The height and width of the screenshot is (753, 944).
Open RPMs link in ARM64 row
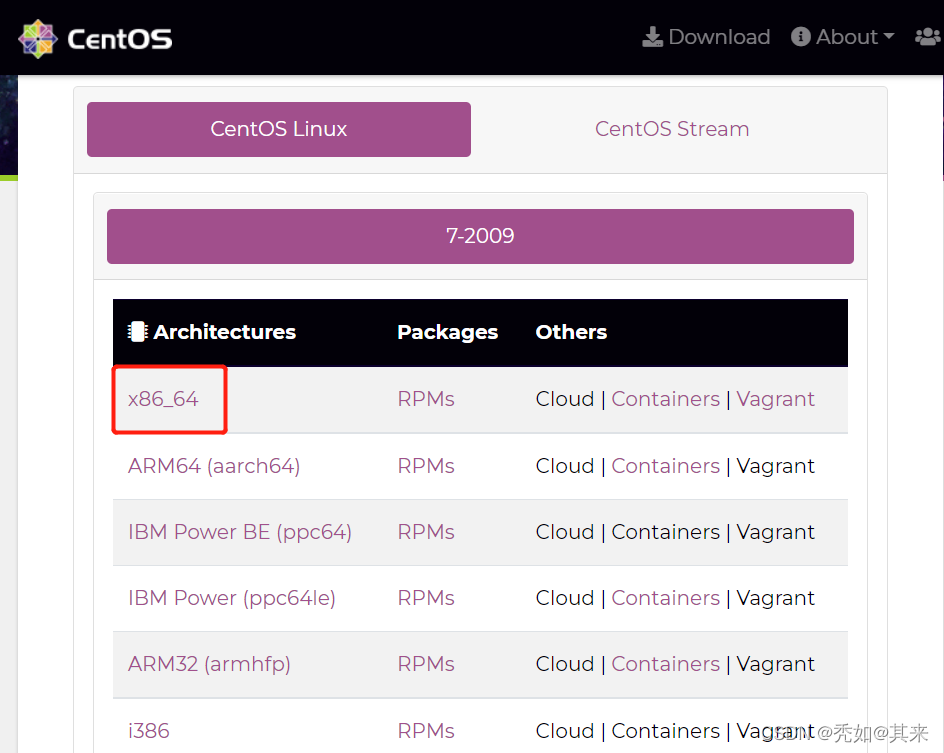[x=426, y=466]
